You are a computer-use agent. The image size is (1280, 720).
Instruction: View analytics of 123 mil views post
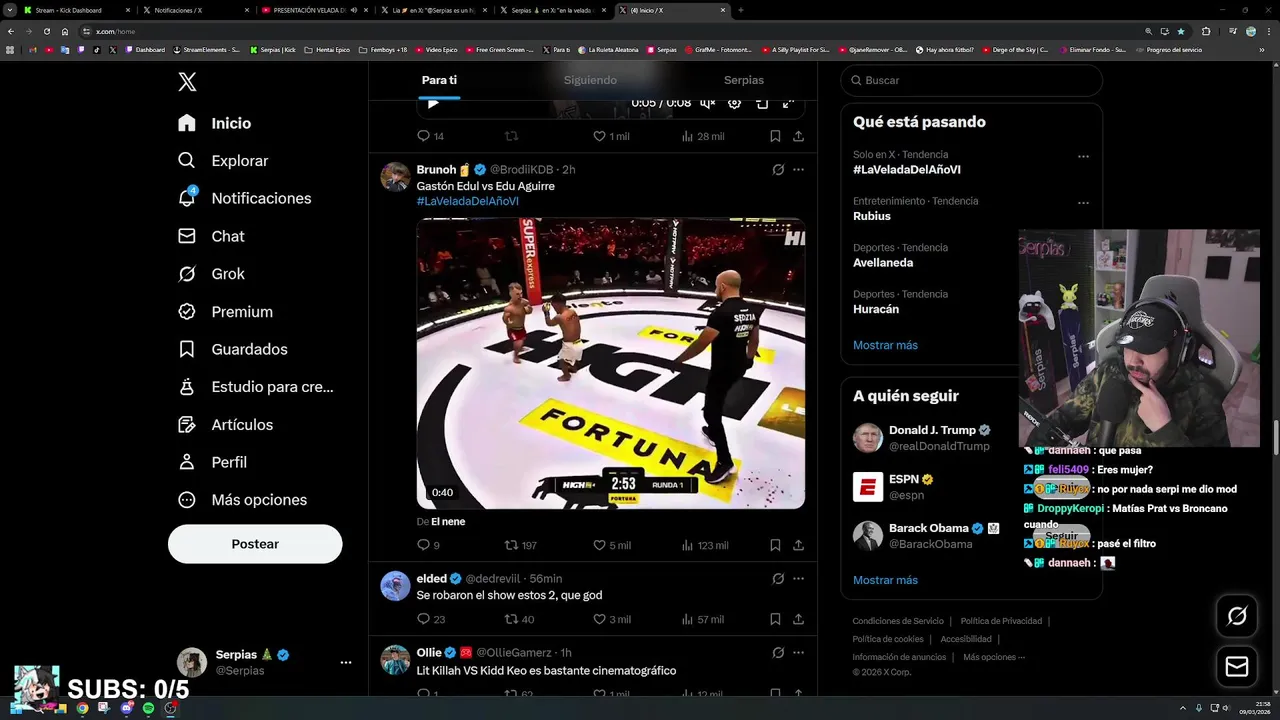click(704, 546)
